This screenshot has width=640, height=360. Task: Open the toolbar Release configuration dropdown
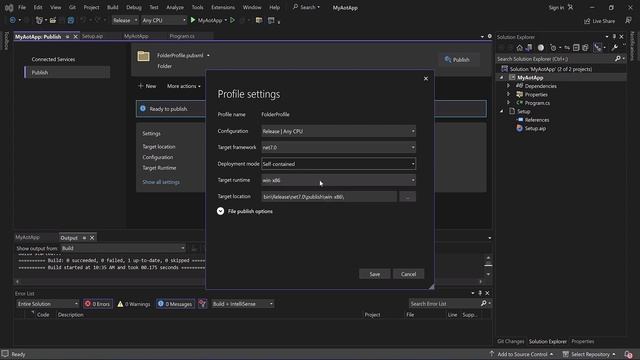[x=125, y=20]
